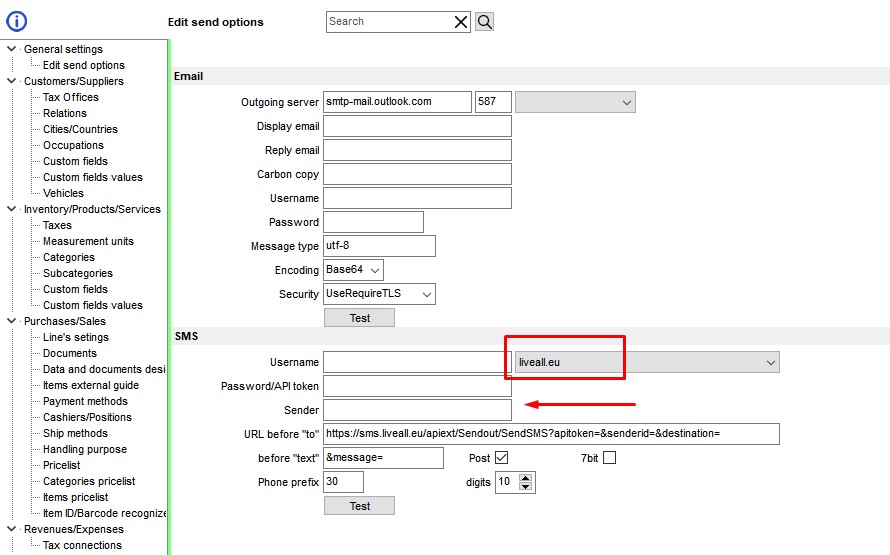Click the Carbon copy field

(x=417, y=174)
